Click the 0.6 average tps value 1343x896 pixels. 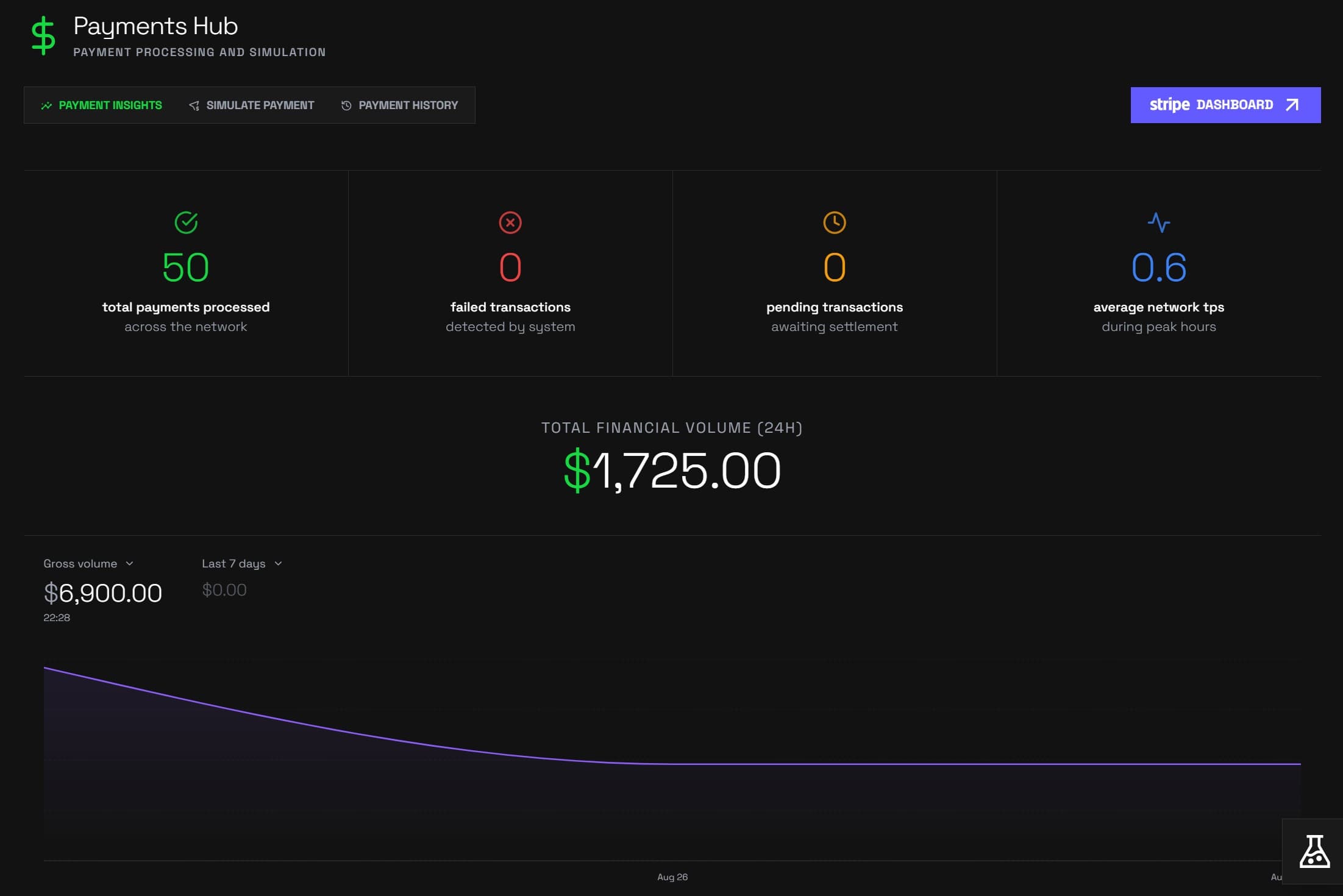[1159, 268]
